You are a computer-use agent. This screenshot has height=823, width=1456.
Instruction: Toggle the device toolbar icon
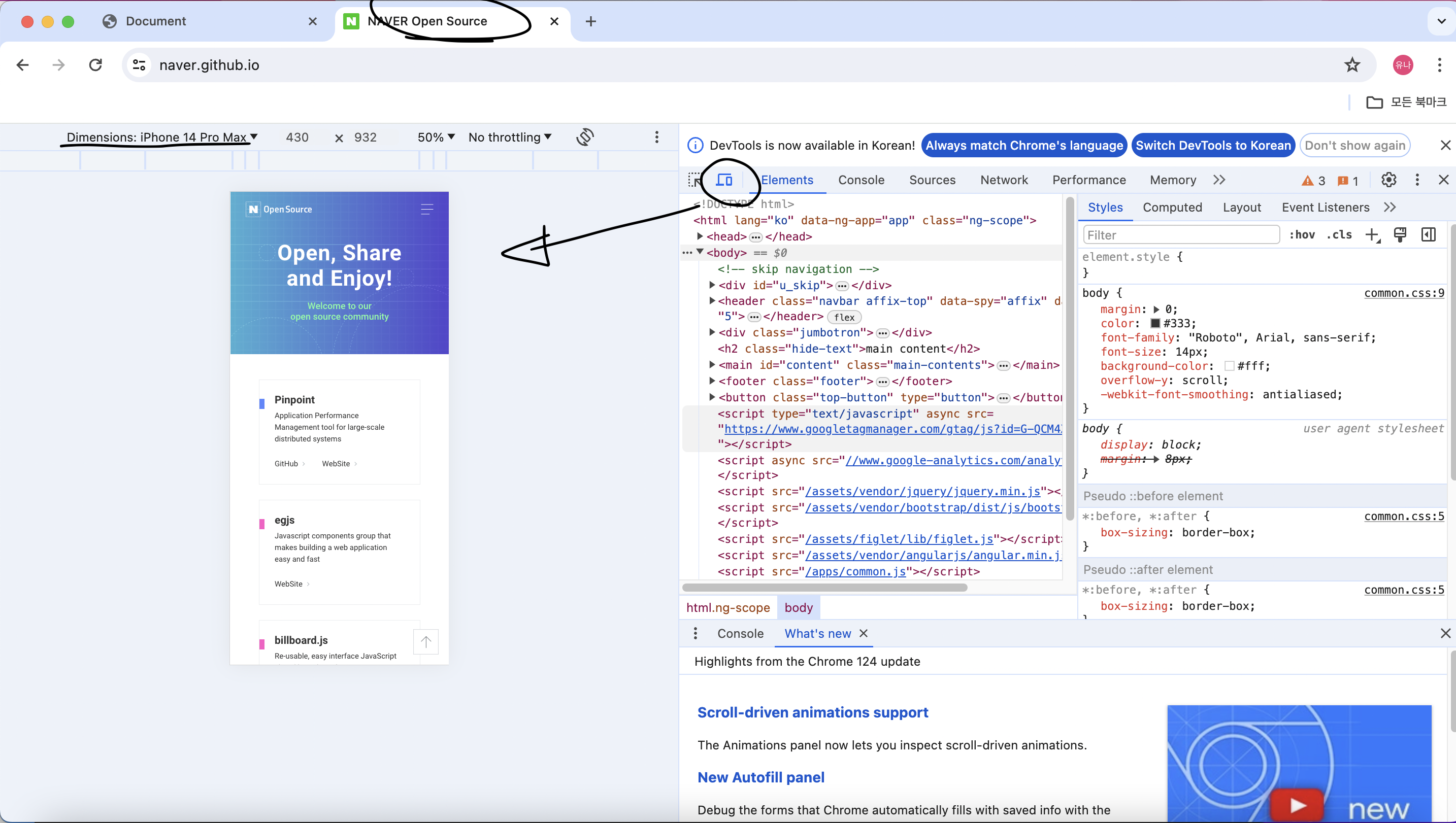[724, 180]
